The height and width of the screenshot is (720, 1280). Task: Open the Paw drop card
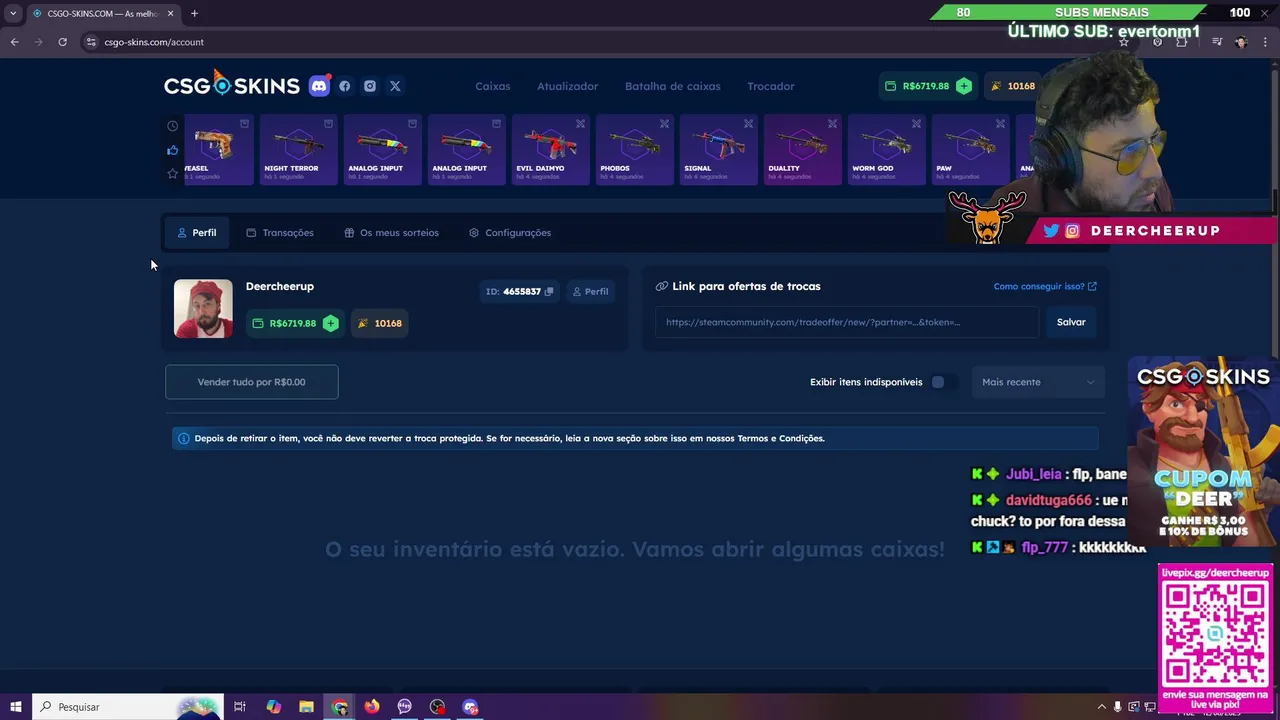pos(970,150)
